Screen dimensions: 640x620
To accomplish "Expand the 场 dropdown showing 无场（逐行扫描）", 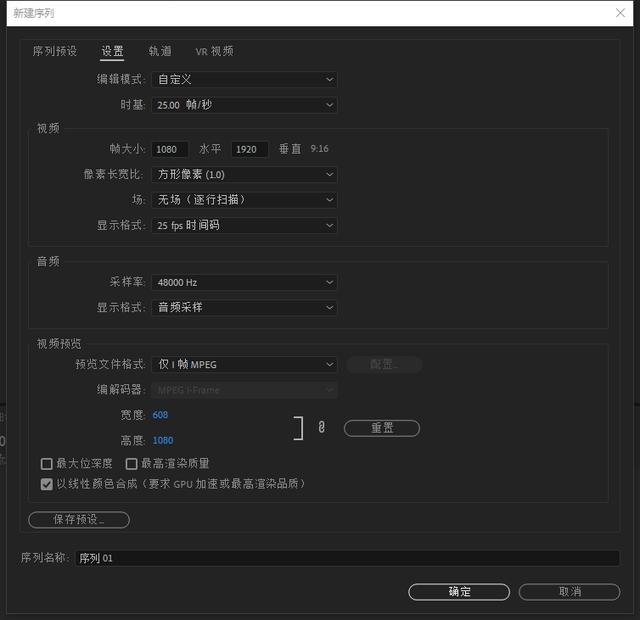I will pyautogui.click(x=244, y=200).
